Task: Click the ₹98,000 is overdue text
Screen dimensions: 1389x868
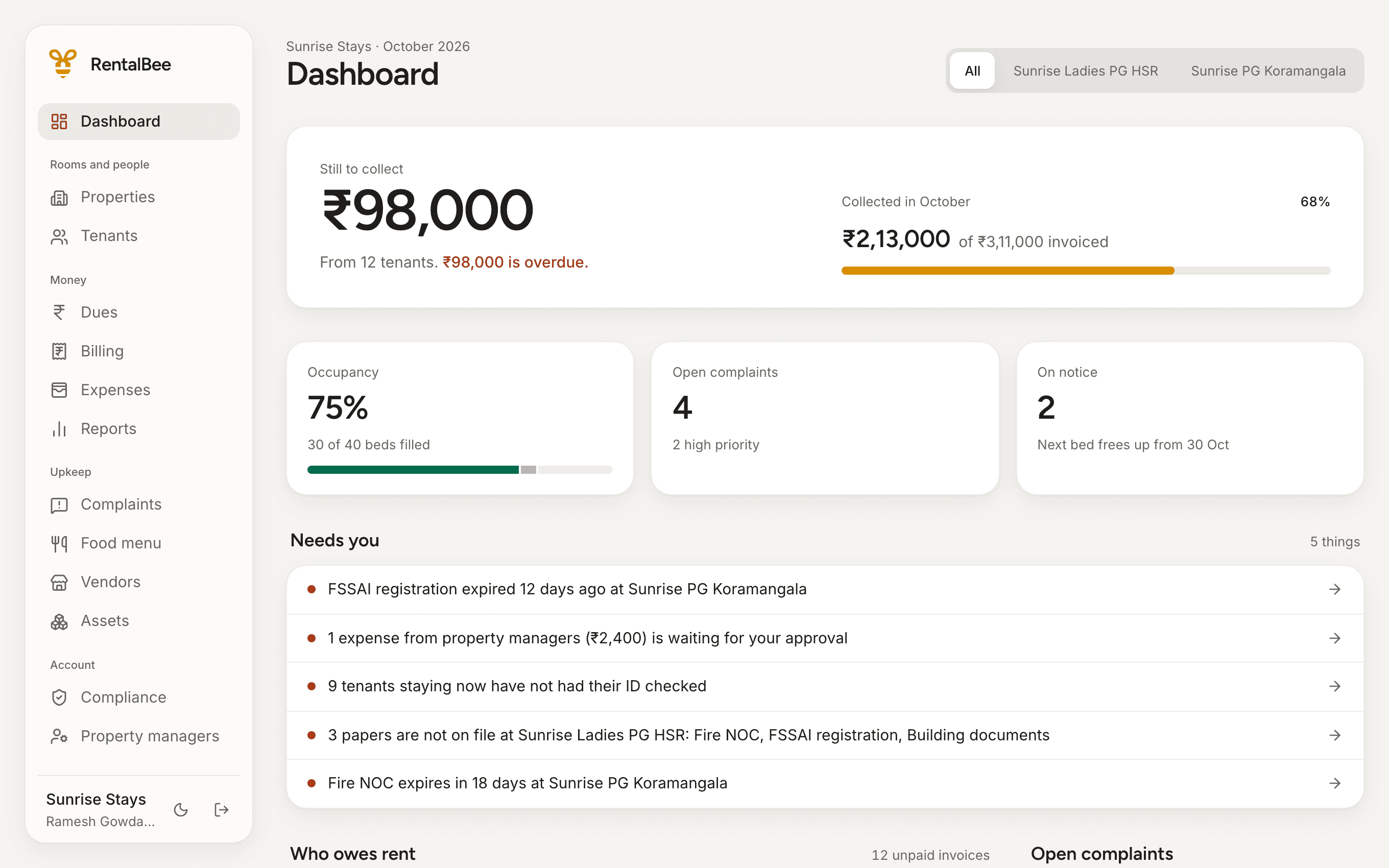Action: coord(515,262)
